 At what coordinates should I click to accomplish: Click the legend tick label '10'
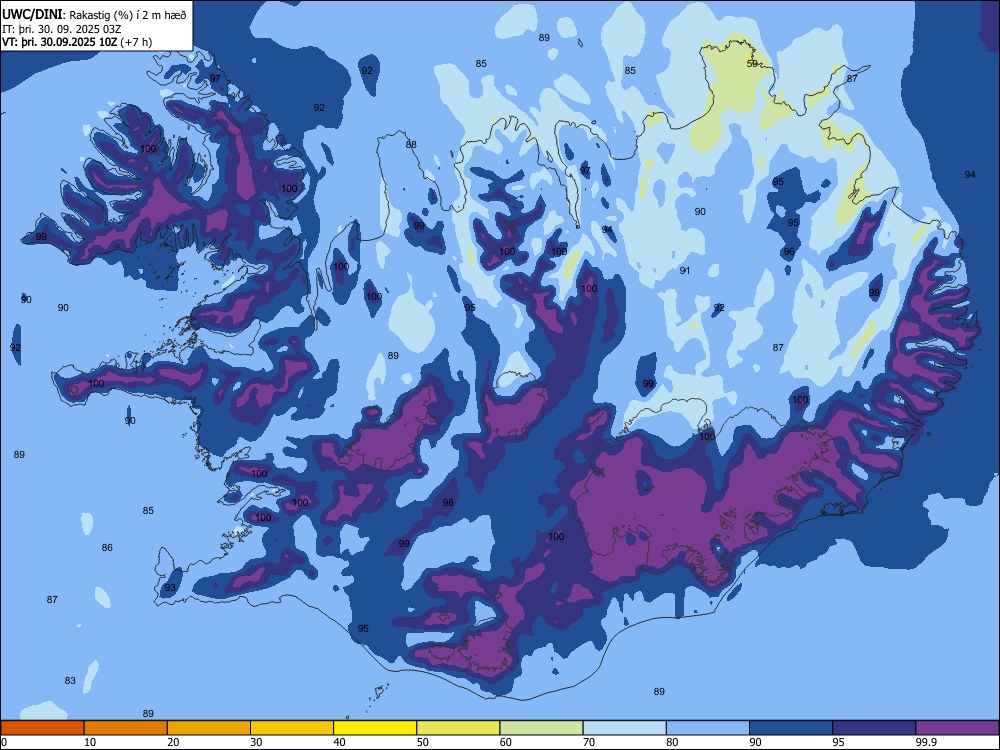pos(90,742)
